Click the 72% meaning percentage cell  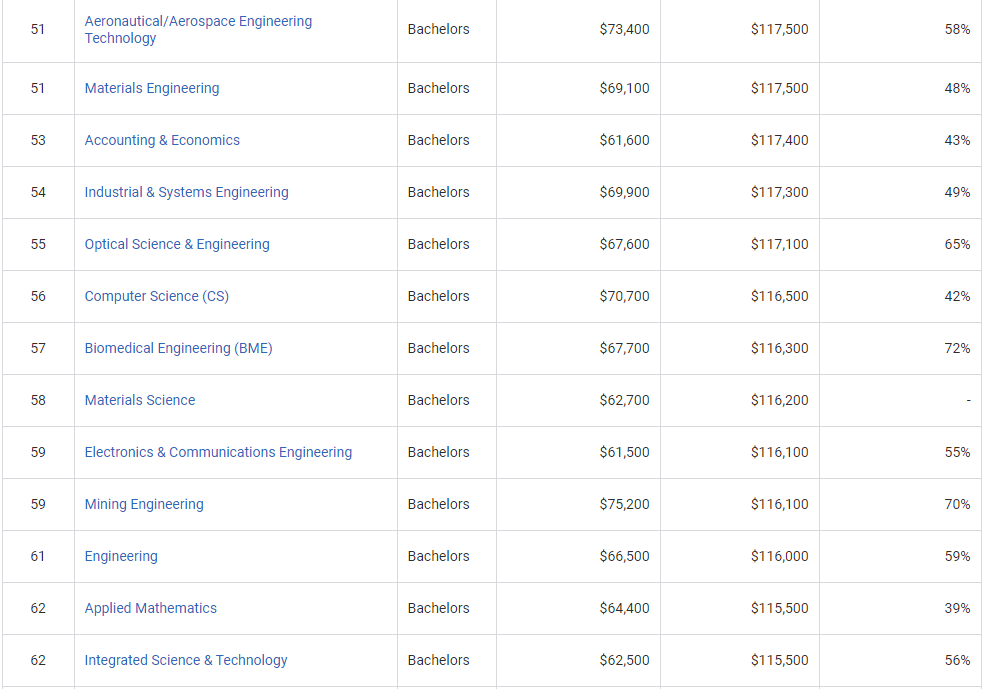click(x=957, y=348)
